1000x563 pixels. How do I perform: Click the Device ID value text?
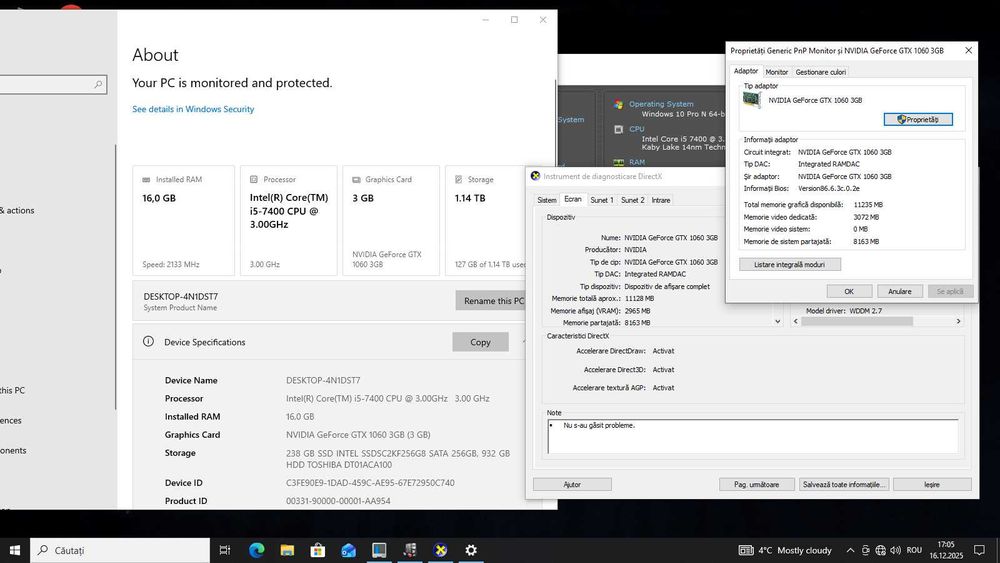coord(370,483)
